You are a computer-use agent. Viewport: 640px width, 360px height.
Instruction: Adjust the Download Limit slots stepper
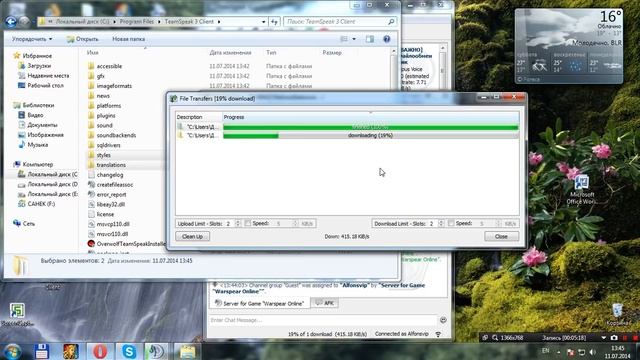click(441, 224)
